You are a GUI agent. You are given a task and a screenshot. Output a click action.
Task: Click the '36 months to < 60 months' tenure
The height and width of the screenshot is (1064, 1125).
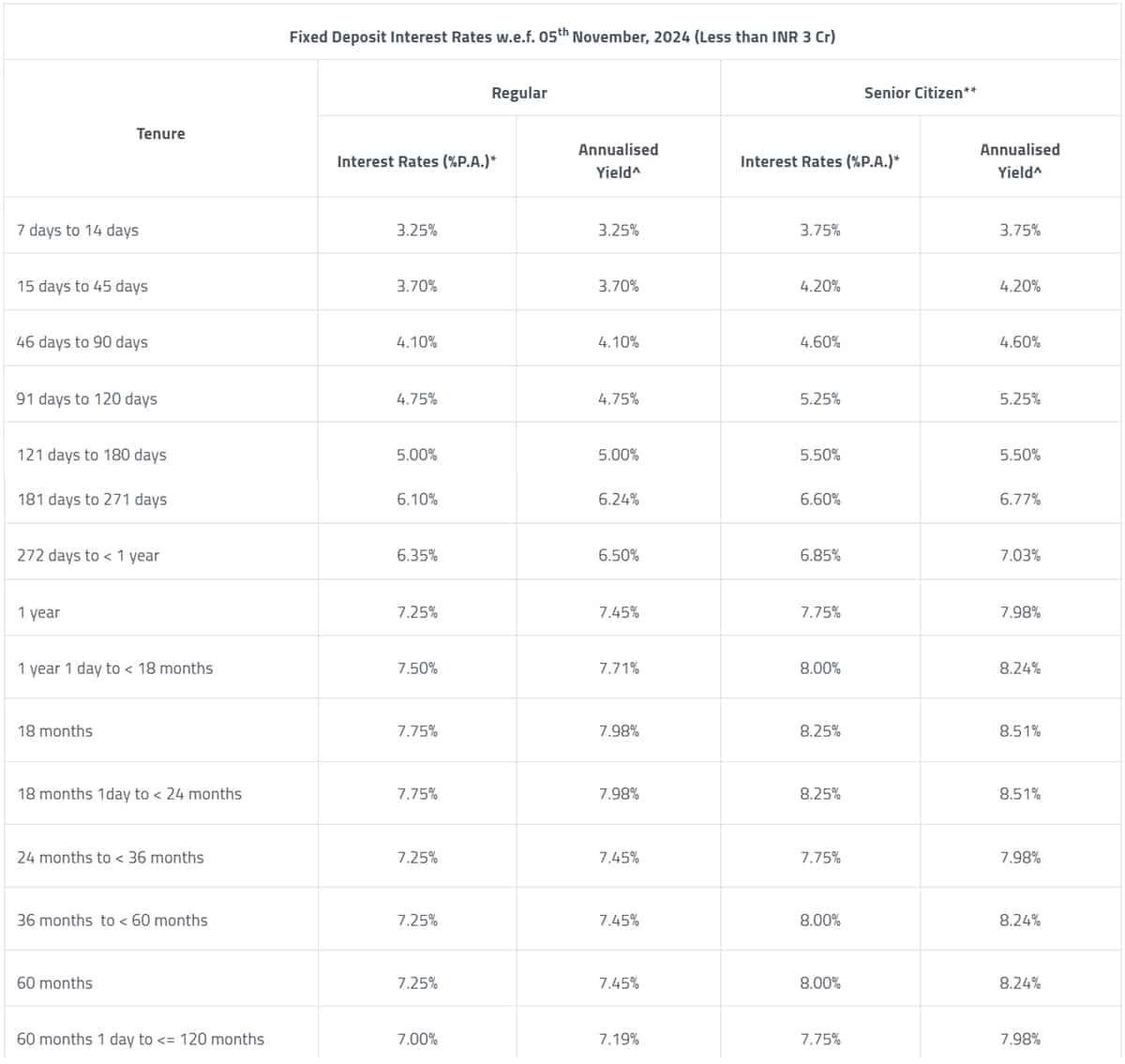pyautogui.click(x=112, y=921)
